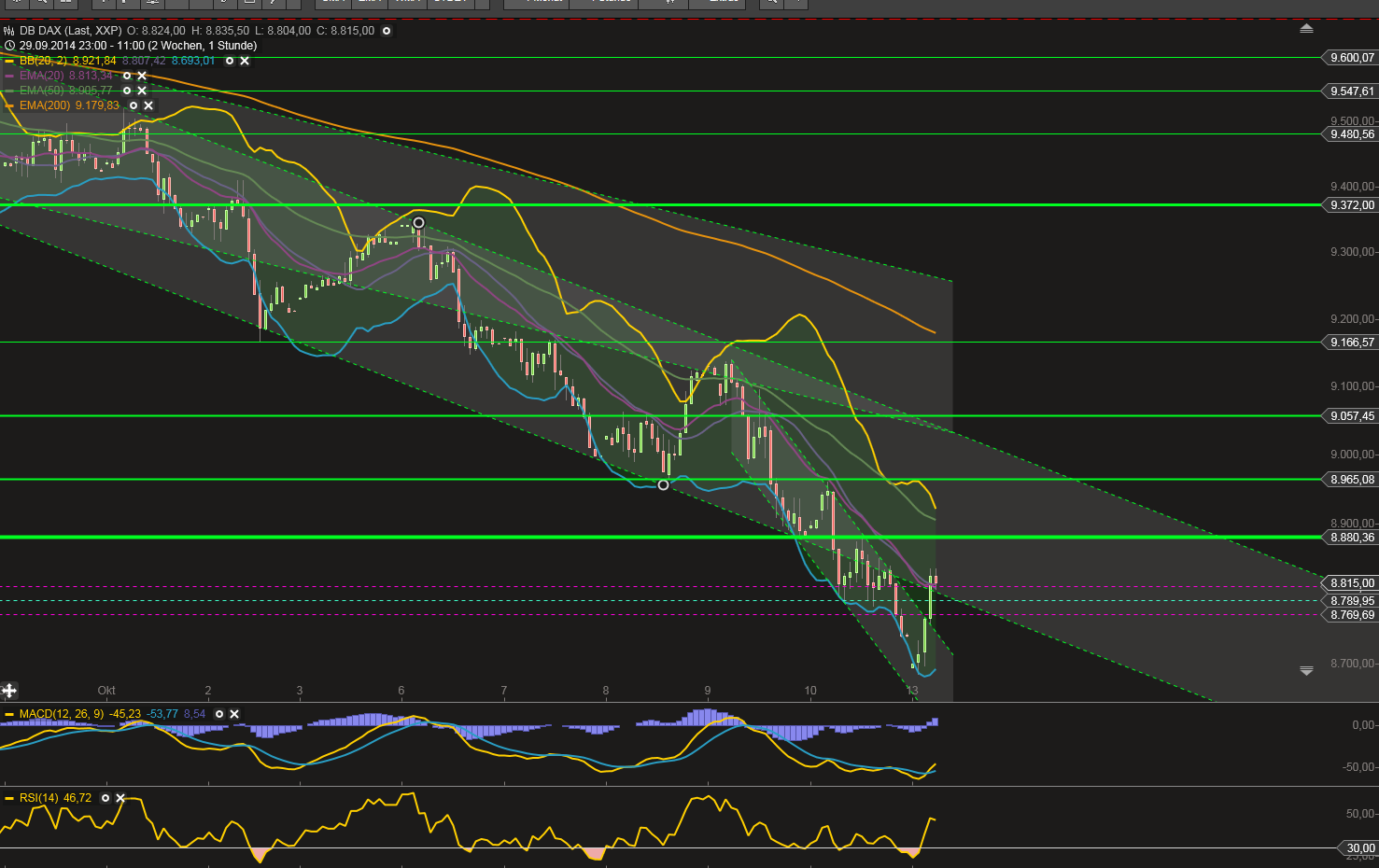Image resolution: width=1379 pixels, height=868 pixels.
Task: Select the 8.880,36 price level label
Action: click(x=1350, y=538)
